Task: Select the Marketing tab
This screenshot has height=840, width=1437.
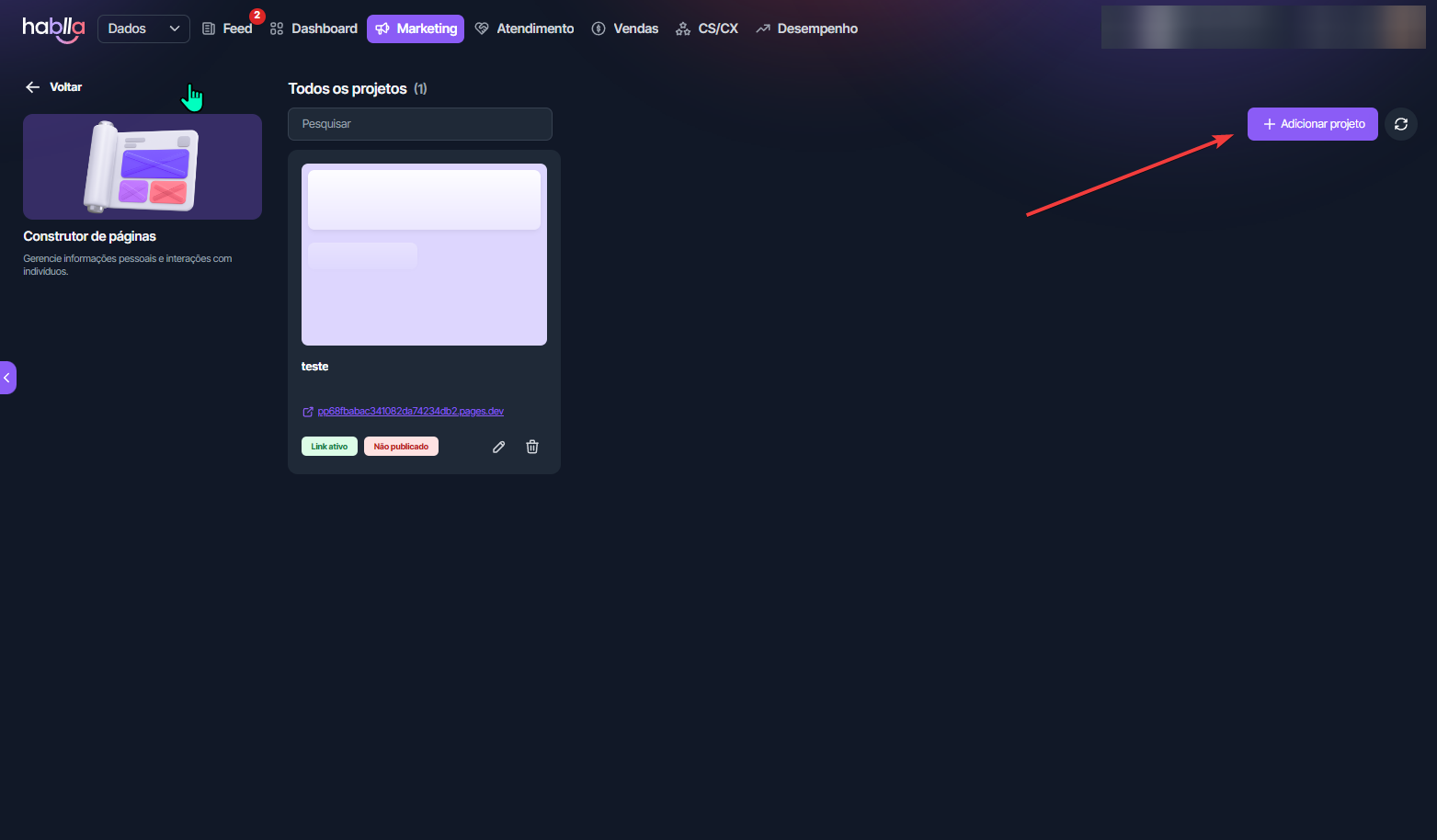Action: [x=416, y=28]
